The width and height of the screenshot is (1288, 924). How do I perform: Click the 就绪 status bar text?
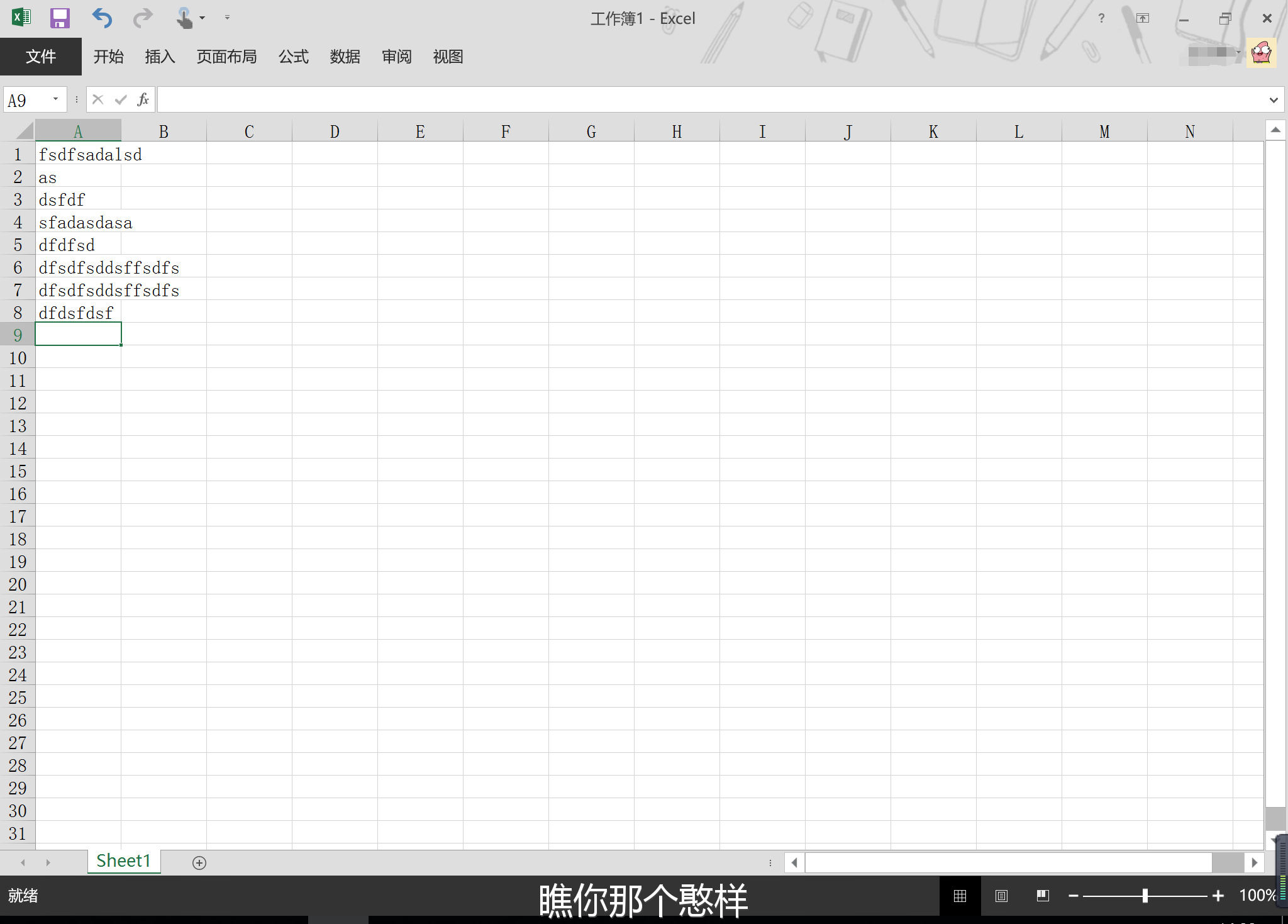[23, 896]
